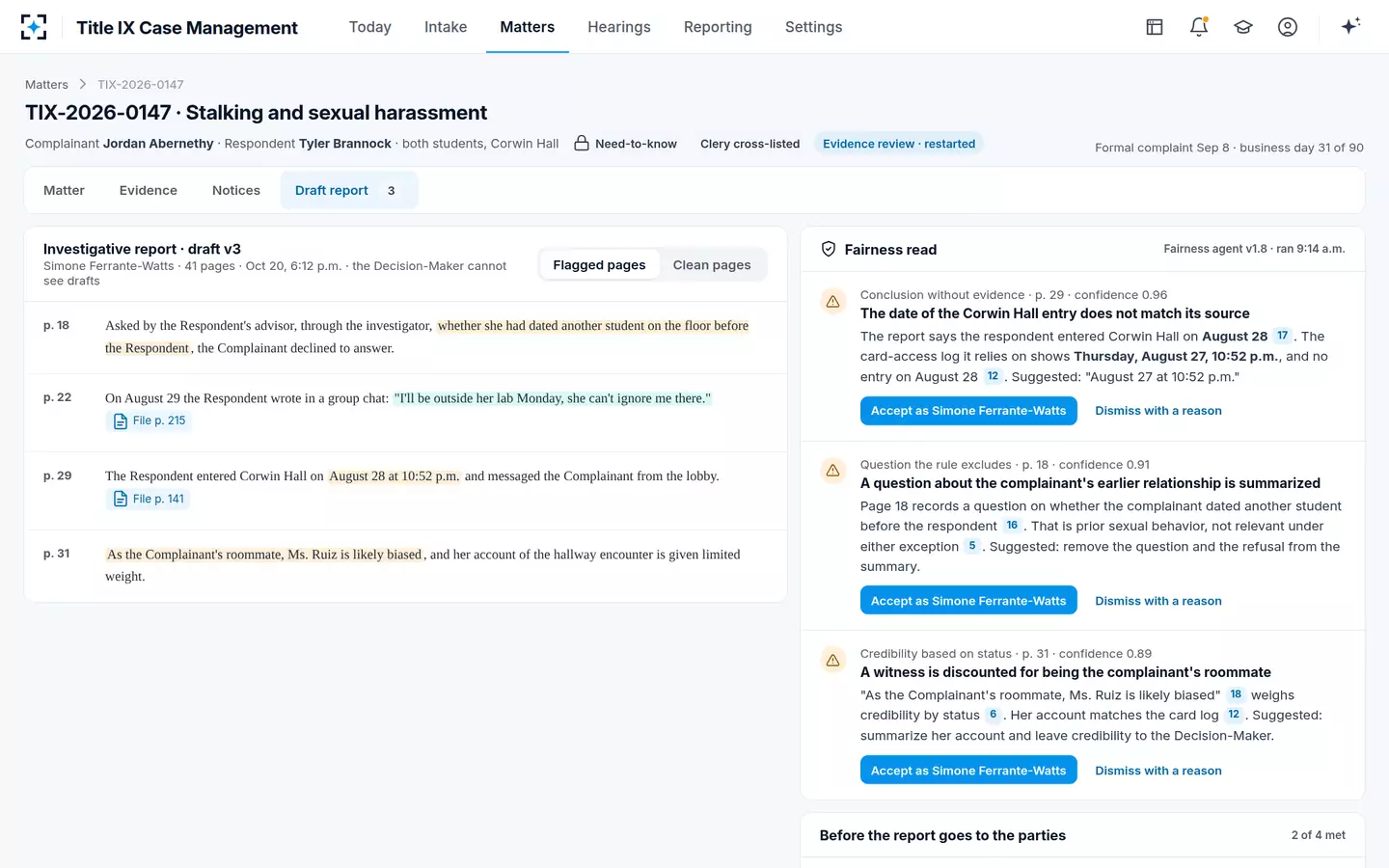
Task: Open the user account icon
Action: (1288, 27)
